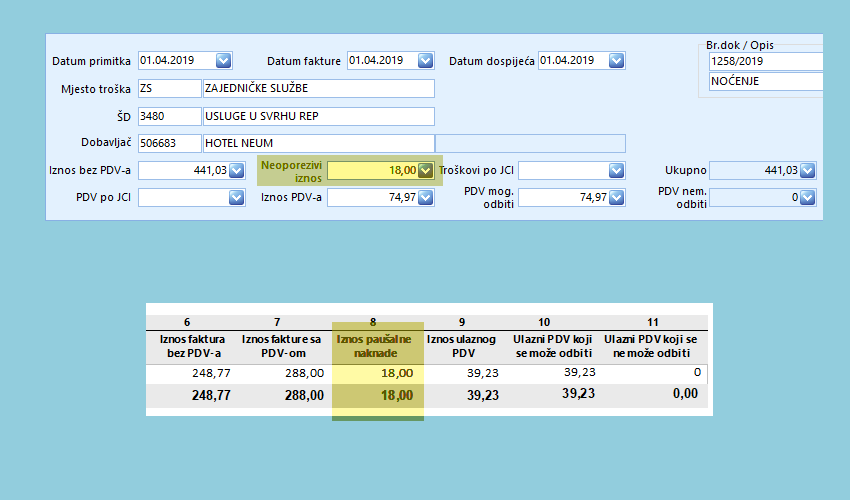The image size is (850, 500).
Task: Select column header Iznos fakture sa PDV-om
Action: 281,346
